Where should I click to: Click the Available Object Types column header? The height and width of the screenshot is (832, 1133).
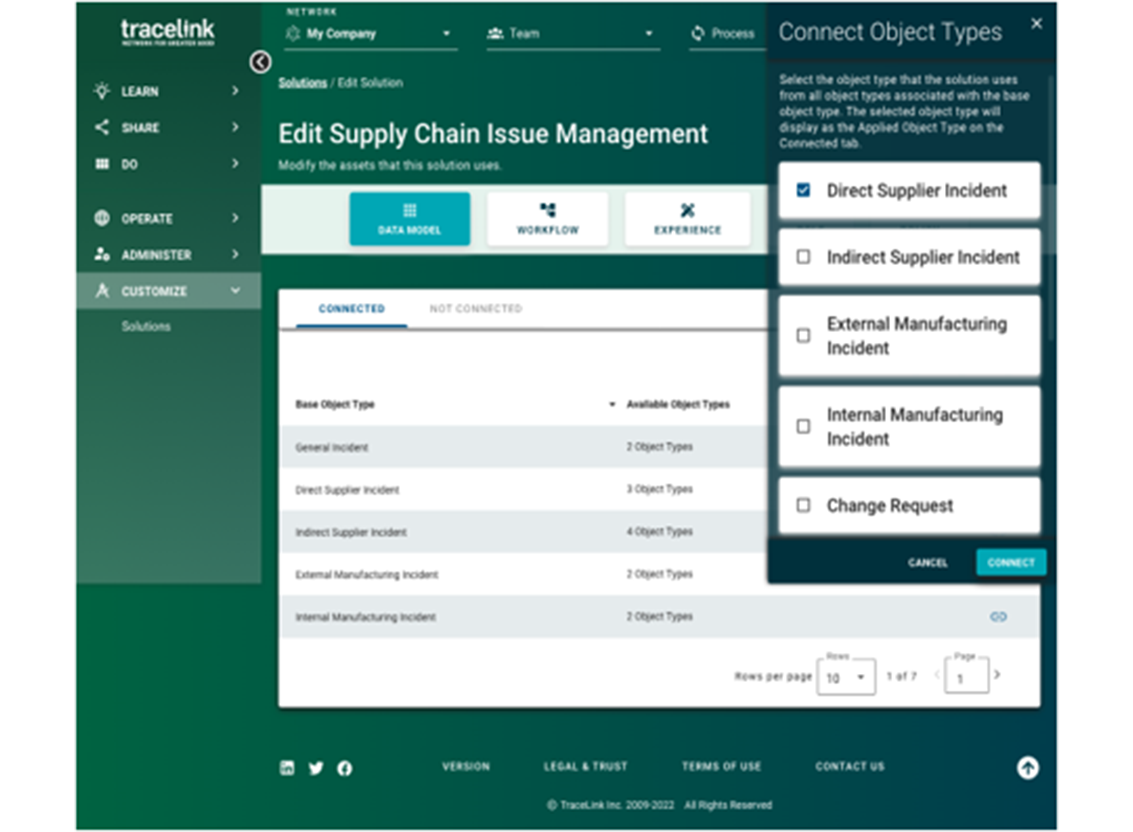click(x=678, y=404)
